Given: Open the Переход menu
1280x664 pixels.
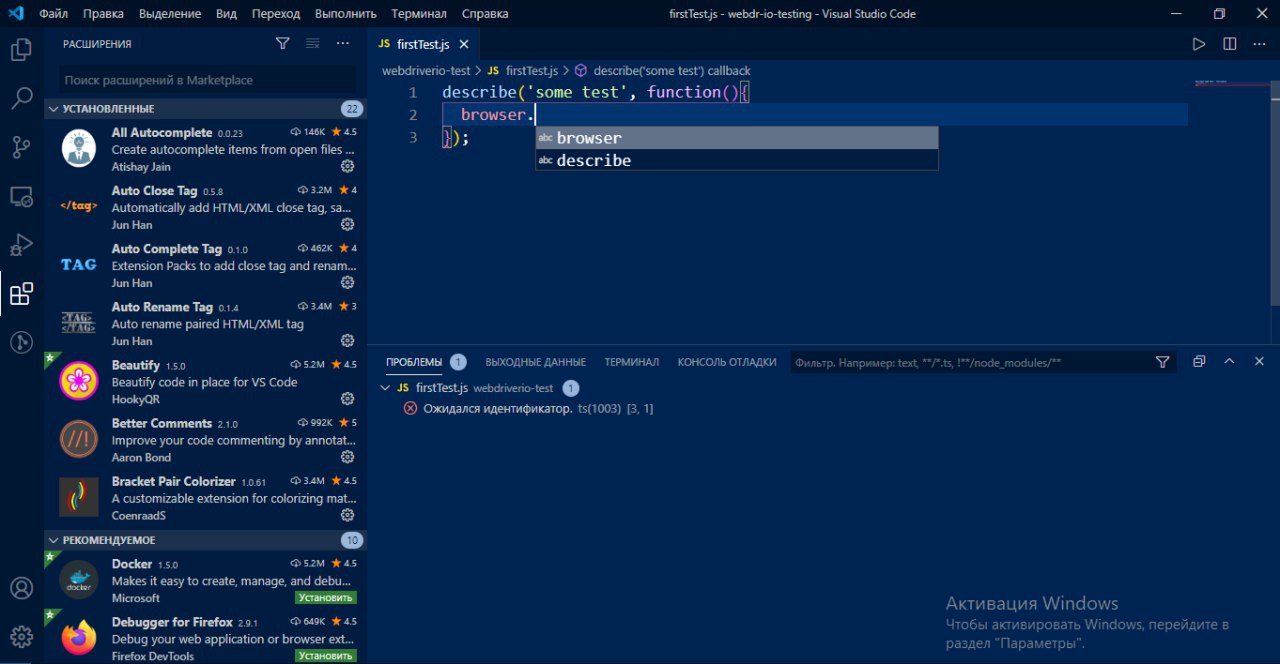Looking at the screenshot, I should 276,14.
